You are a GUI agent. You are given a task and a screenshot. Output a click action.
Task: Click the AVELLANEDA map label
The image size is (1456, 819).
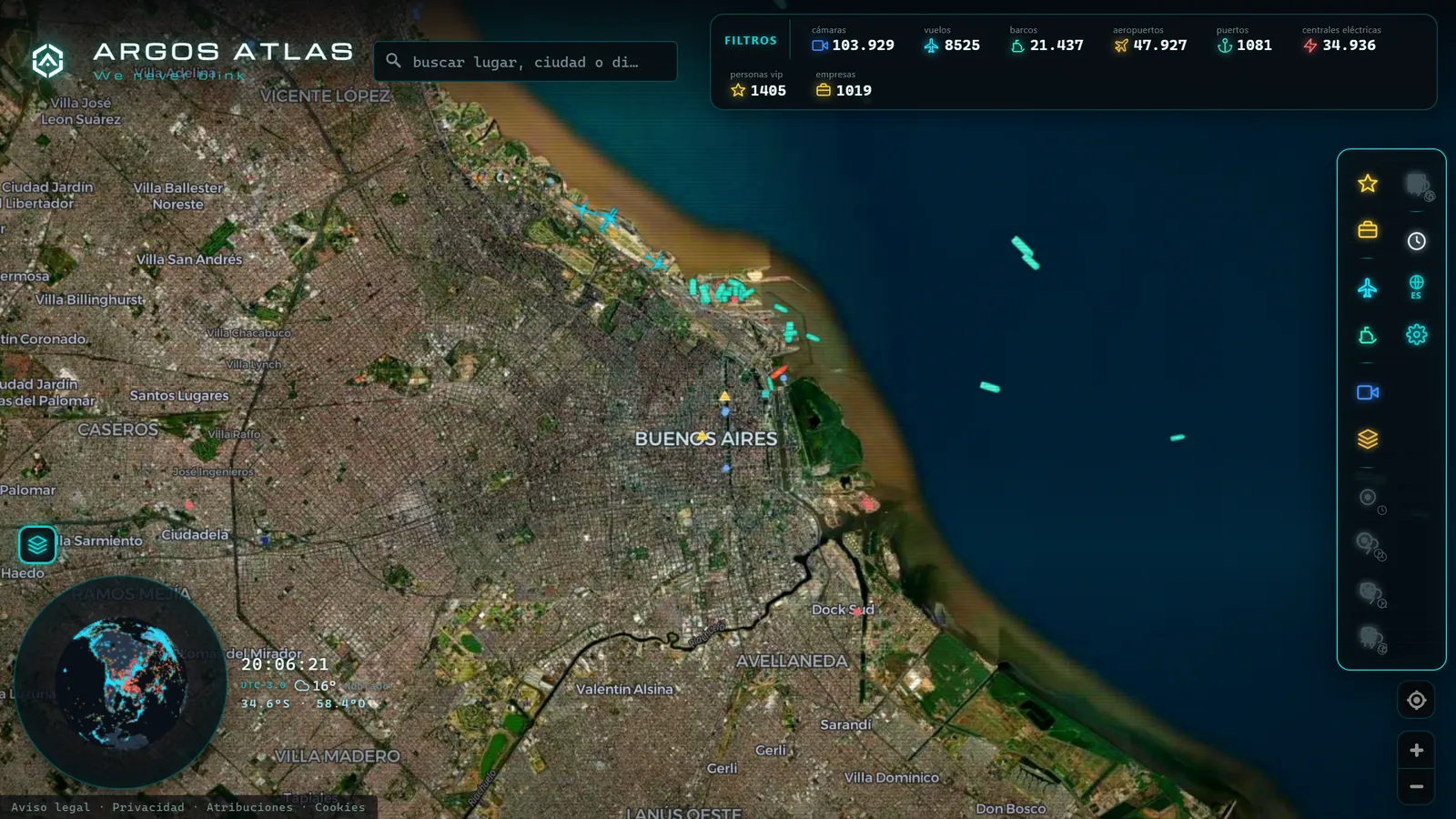pyautogui.click(x=792, y=661)
